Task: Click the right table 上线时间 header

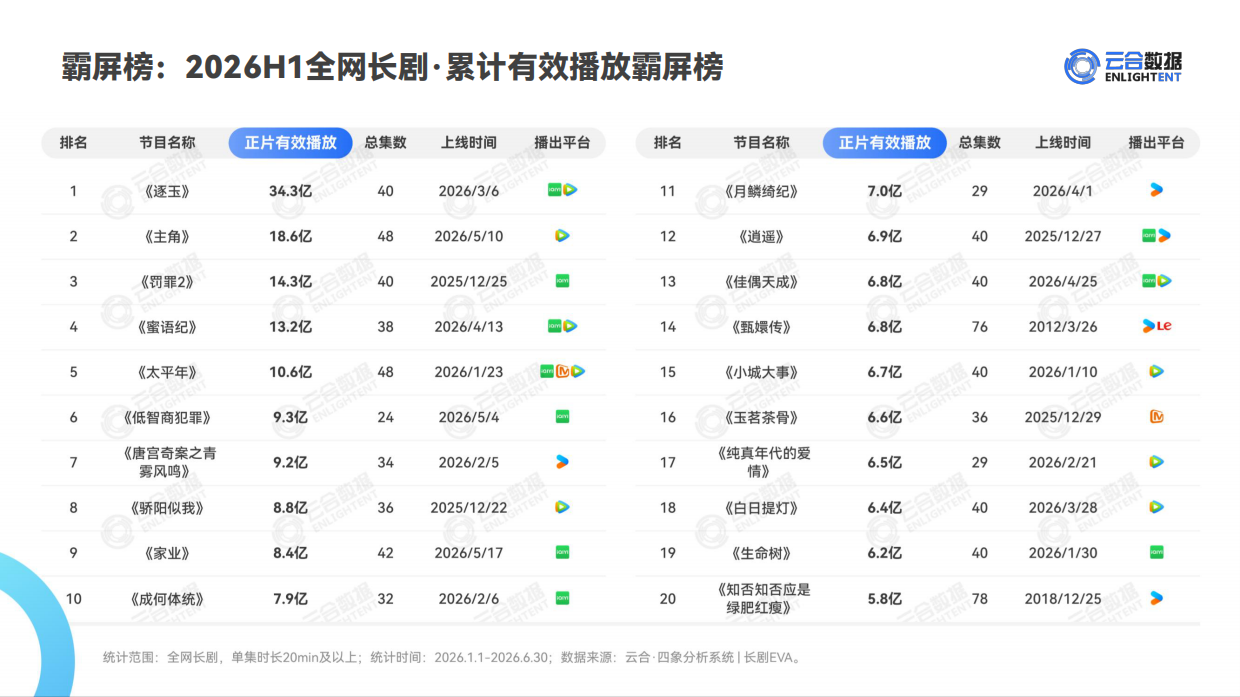Action: (1063, 143)
